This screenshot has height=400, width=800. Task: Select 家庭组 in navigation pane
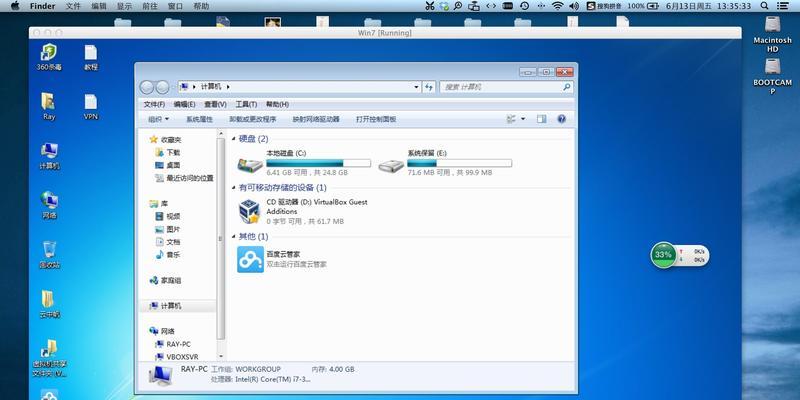(166, 281)
